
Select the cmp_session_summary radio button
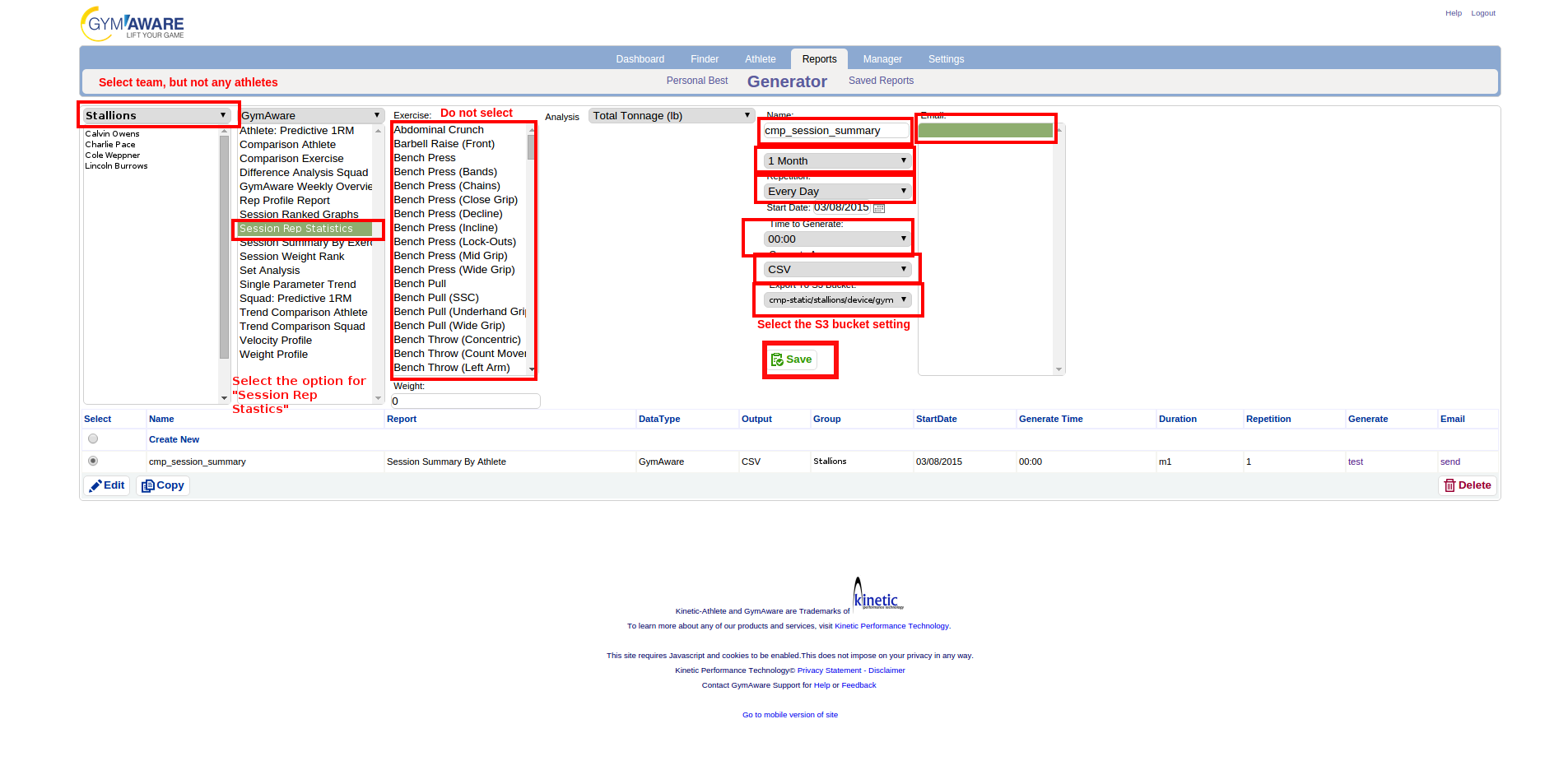coord(93,462)
